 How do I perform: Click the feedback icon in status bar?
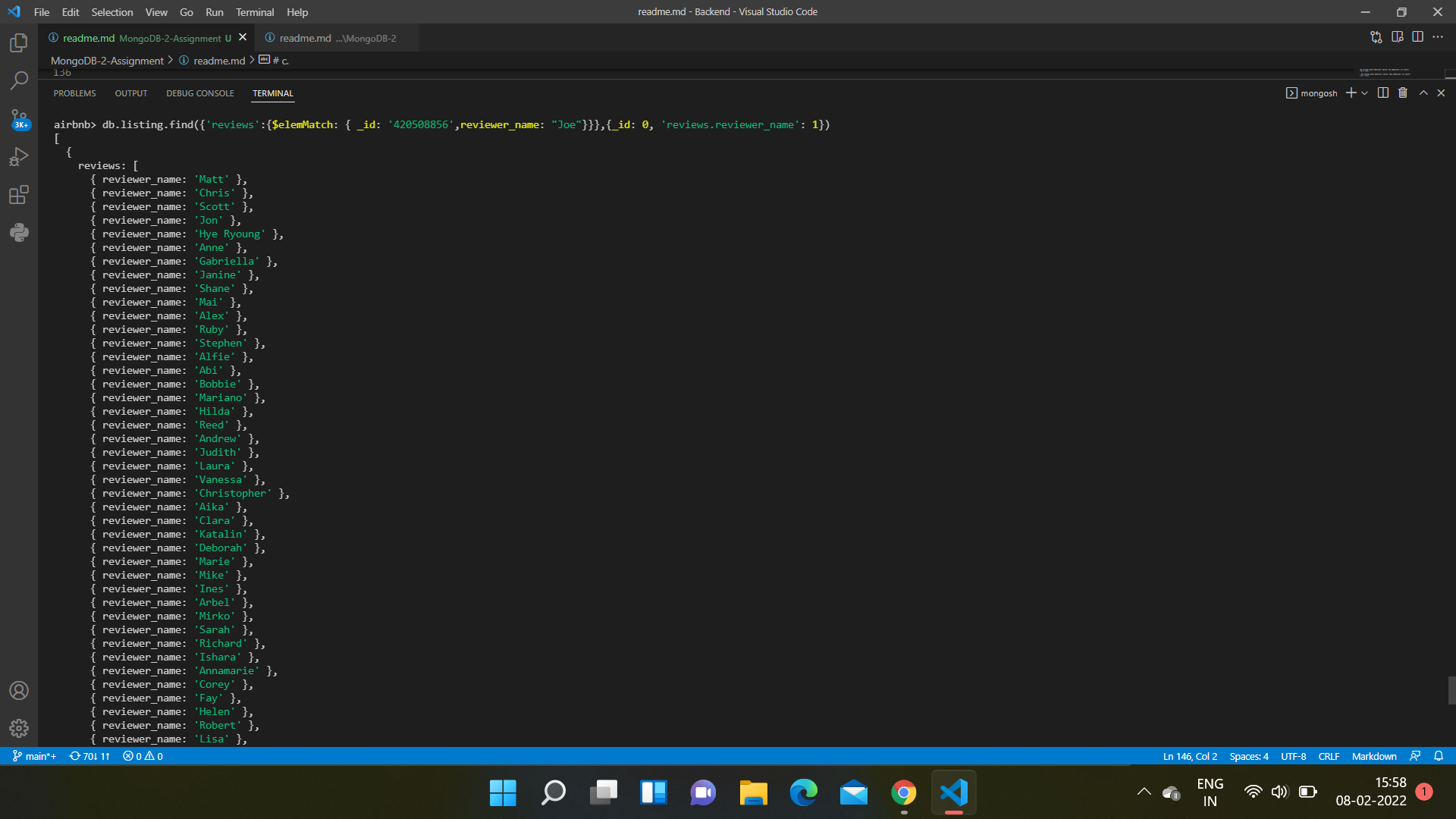coord(1415,756)
